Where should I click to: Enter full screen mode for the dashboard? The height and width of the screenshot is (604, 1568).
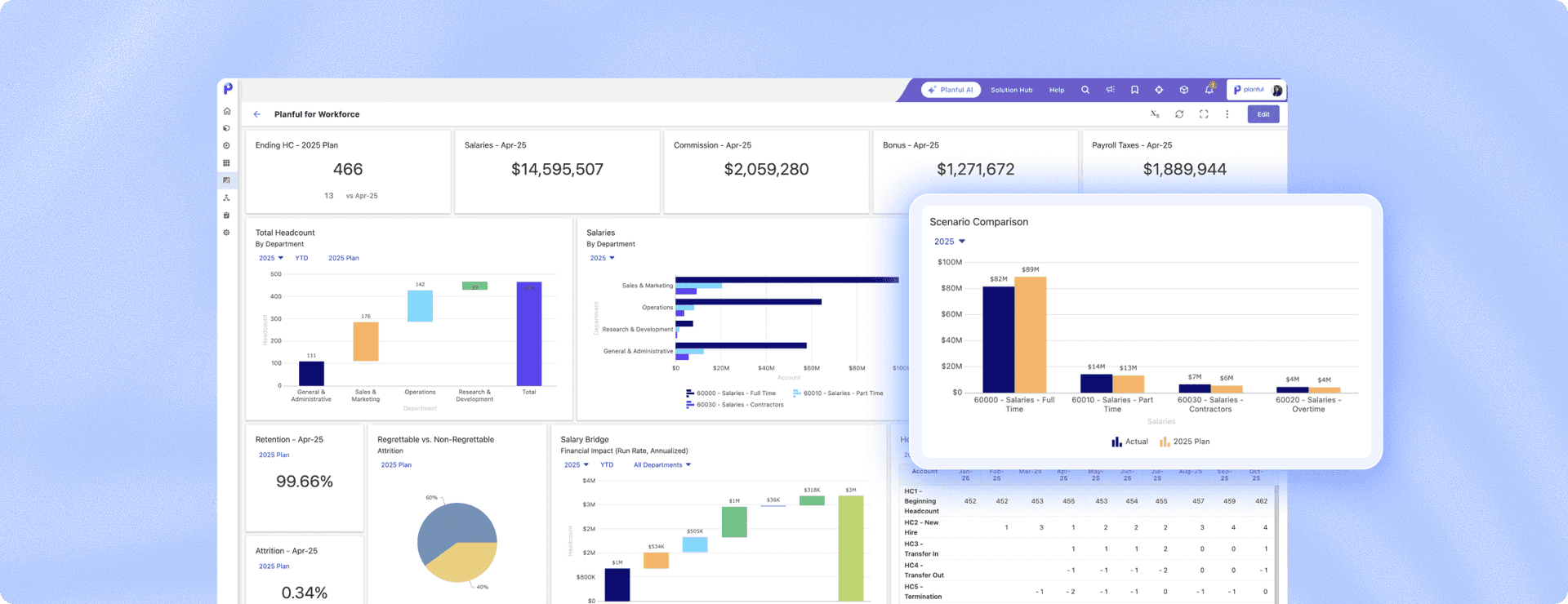click(1204, 114)
